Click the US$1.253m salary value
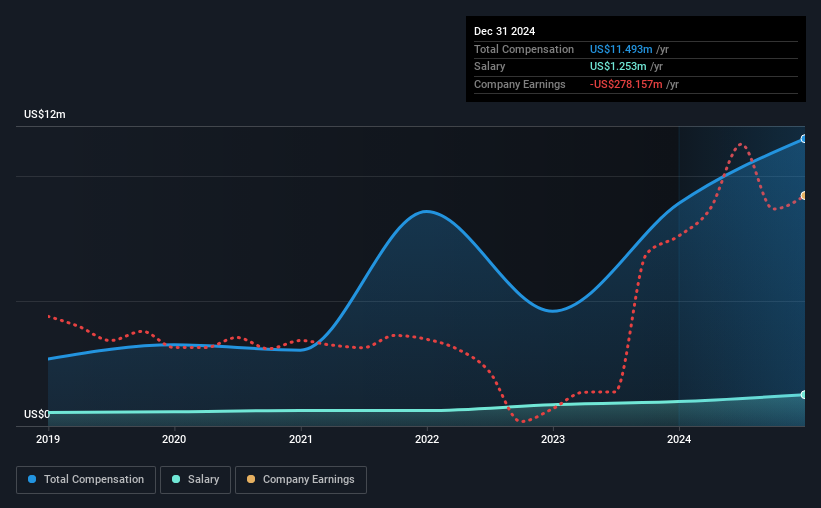Viewport: 821px width, 508px height. click(x=618, y=67)
